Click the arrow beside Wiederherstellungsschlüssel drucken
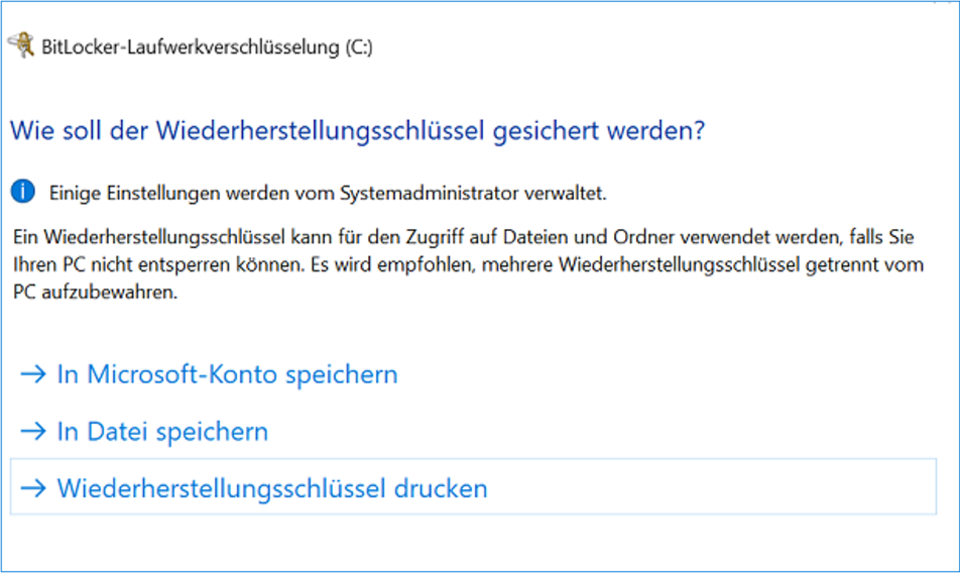This screenshot has height=573, width=960. point(33,488)
